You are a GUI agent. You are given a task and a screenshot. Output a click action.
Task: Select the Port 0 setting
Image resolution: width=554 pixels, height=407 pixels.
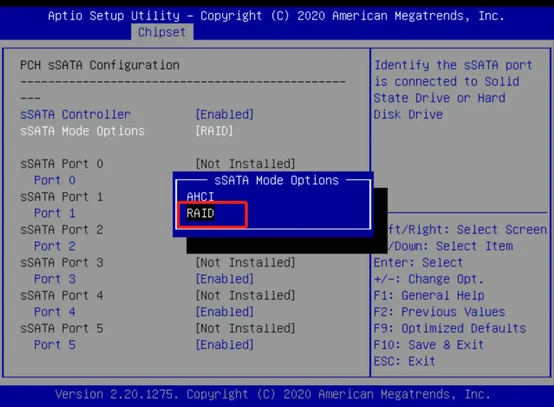(x=55, y=180)
